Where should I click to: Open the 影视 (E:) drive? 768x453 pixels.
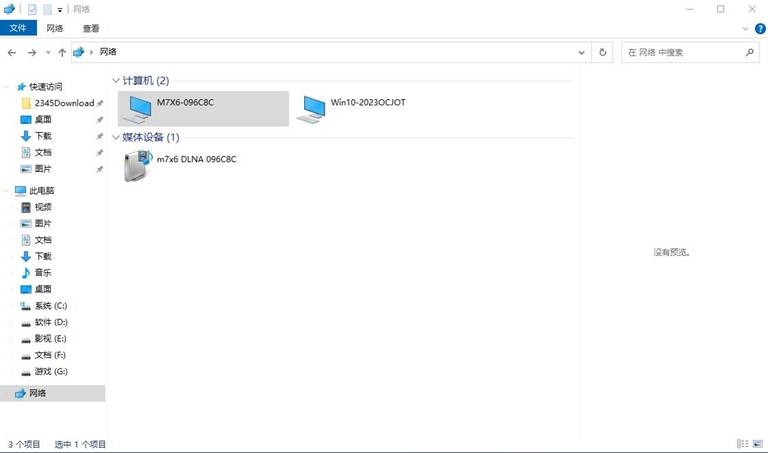coord(44,338)
